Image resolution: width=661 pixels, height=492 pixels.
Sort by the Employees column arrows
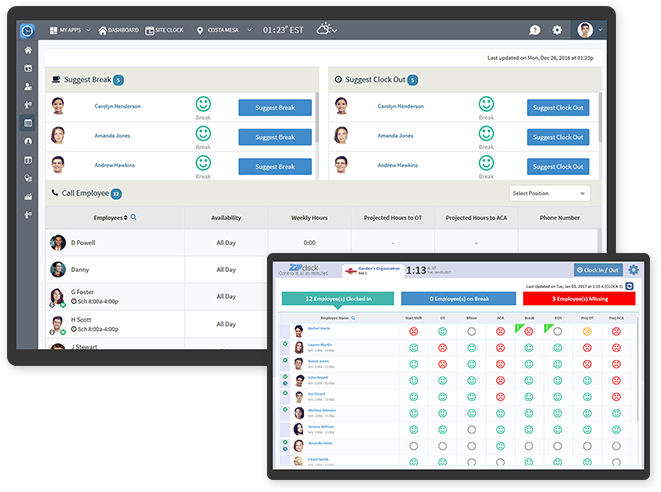[x=126, y=218]
